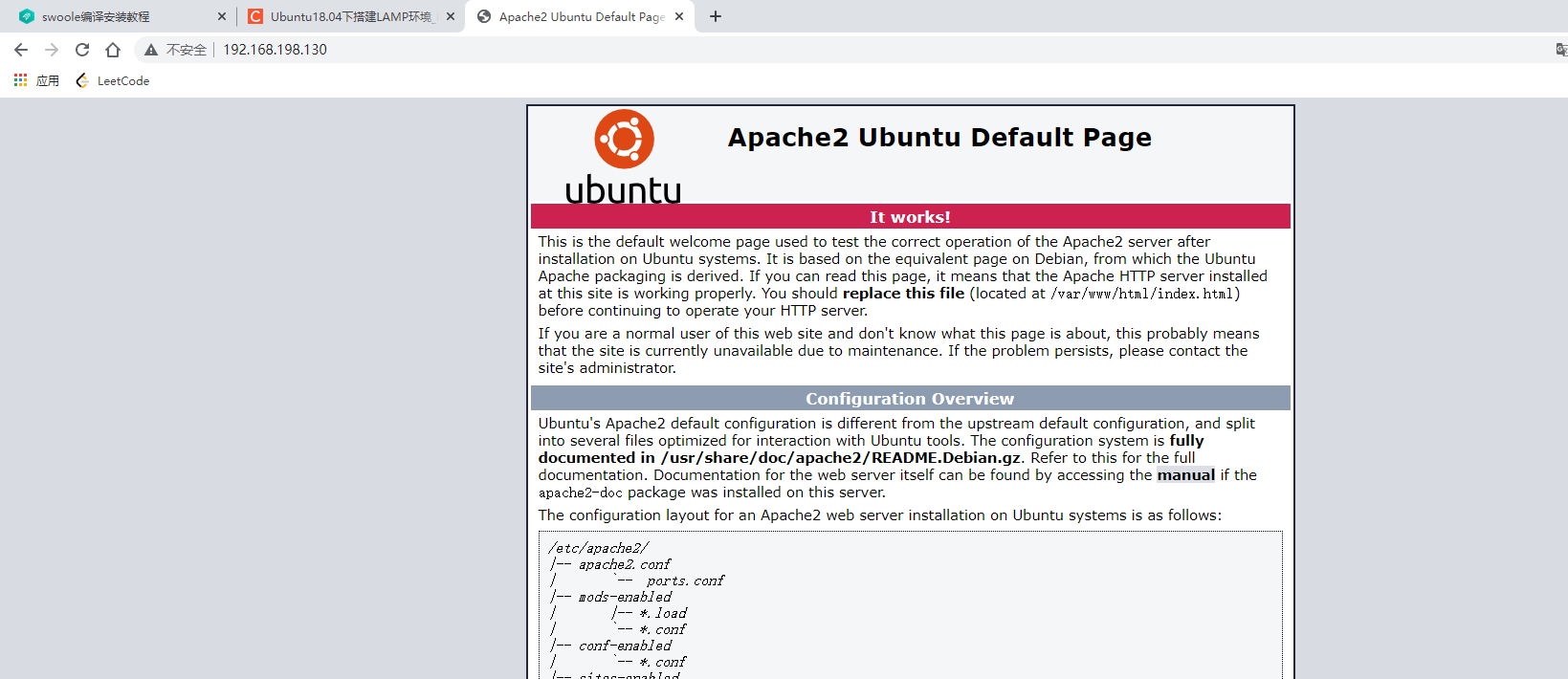
Task: Click the It works! banner
Action: 910,217
